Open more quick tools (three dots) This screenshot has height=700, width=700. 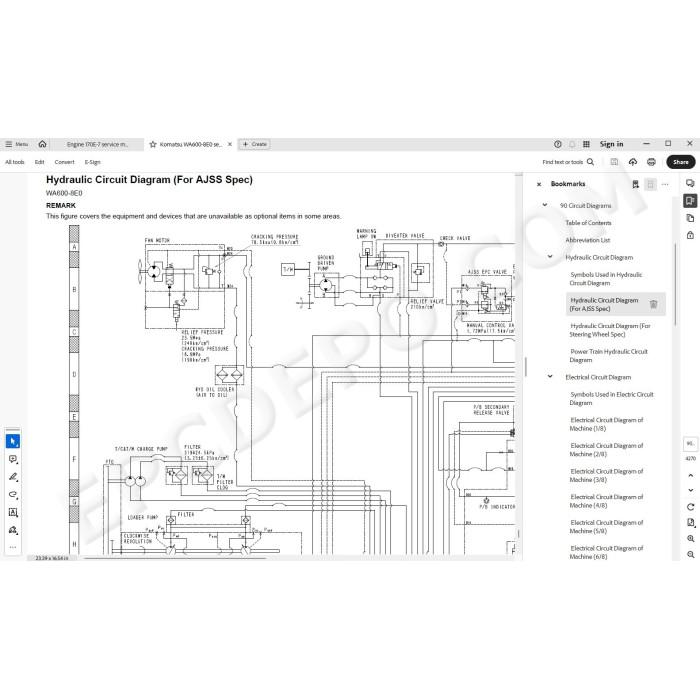(x=12, y=547)
